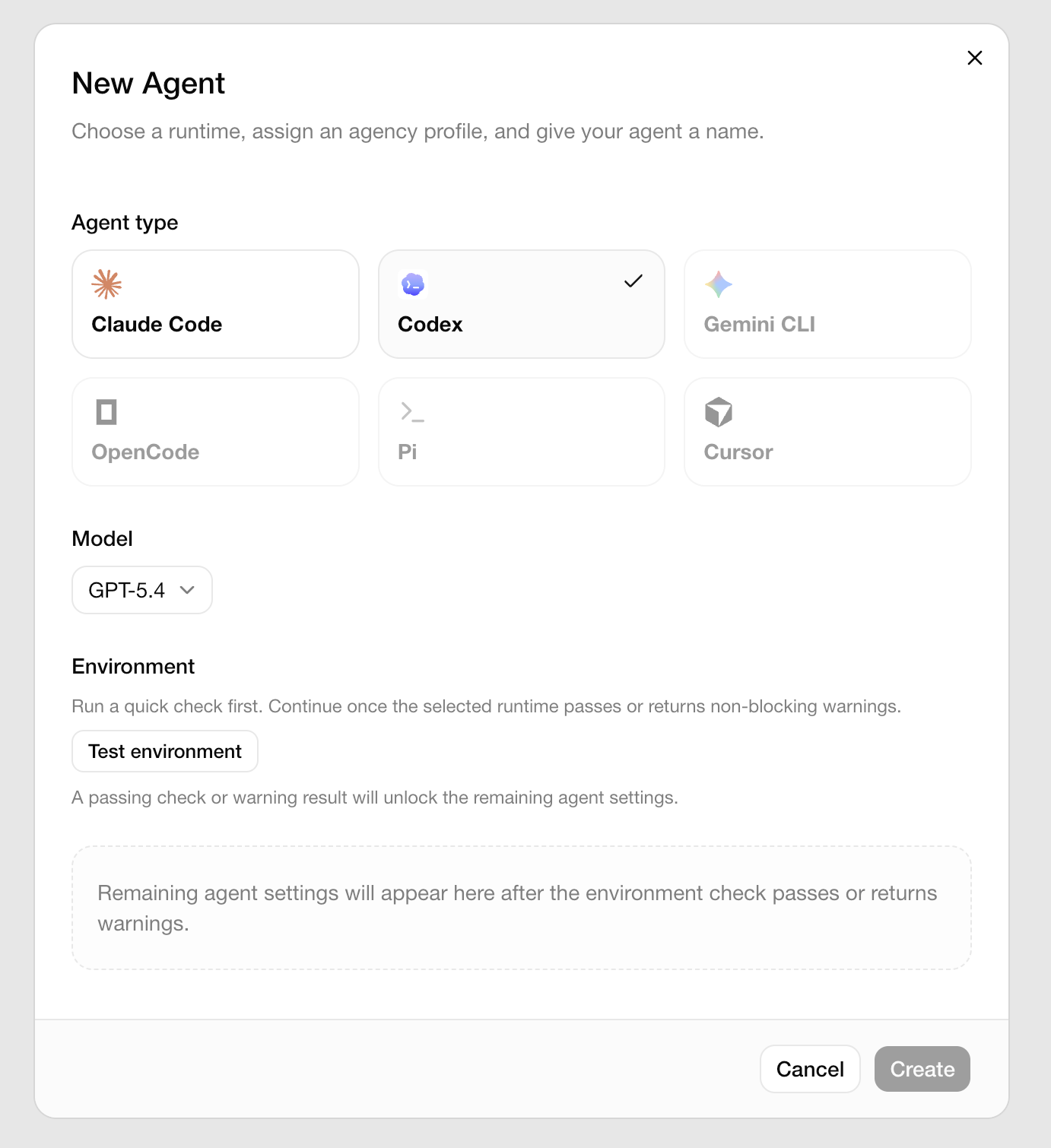Run the Test environment check
1051x1148 pixels.
pos(164,751)
